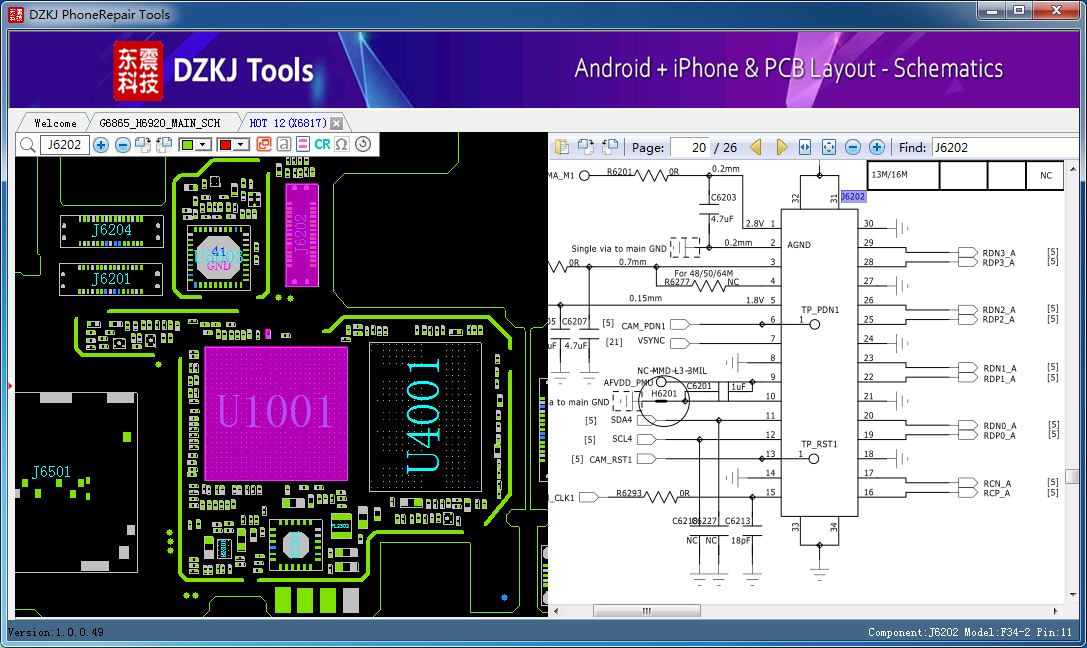The image size is (1087, 648).
Task: Click the RDN2_A net label
Action: point(999,310)
